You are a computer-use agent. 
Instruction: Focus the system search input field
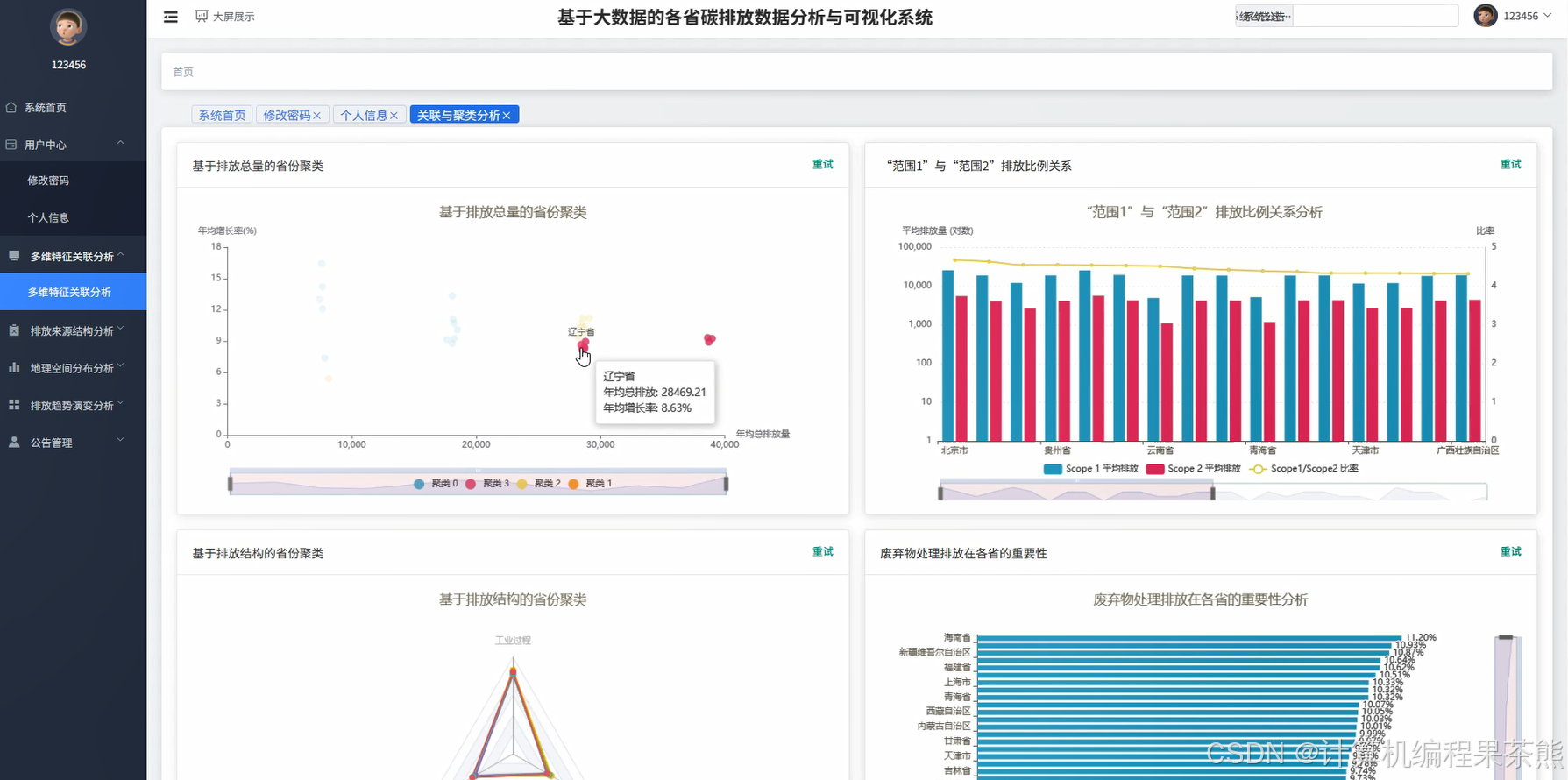tap(1375, 16)
